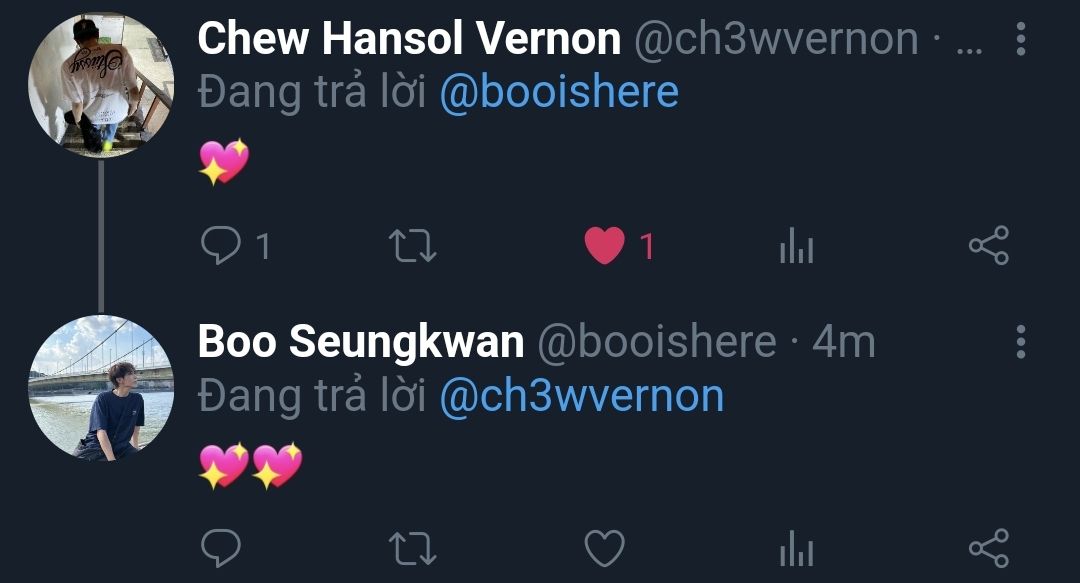Open the @booishere mention link

(x=559, y=93)
